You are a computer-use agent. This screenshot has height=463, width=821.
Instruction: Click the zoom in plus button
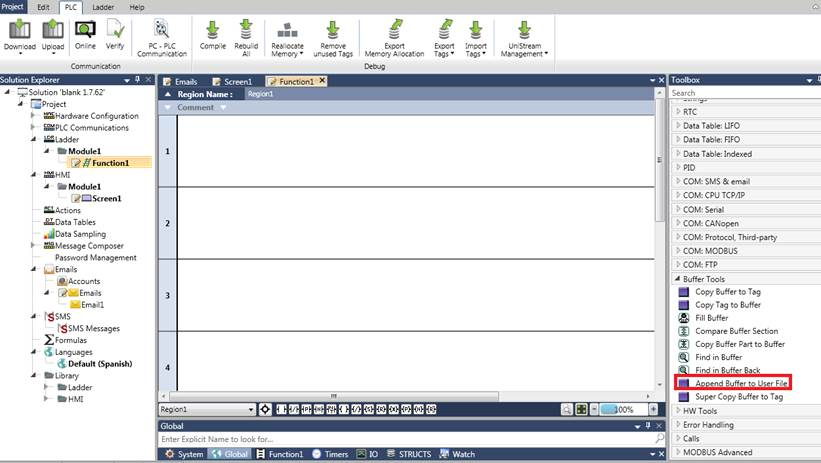(x=653, y=409)
